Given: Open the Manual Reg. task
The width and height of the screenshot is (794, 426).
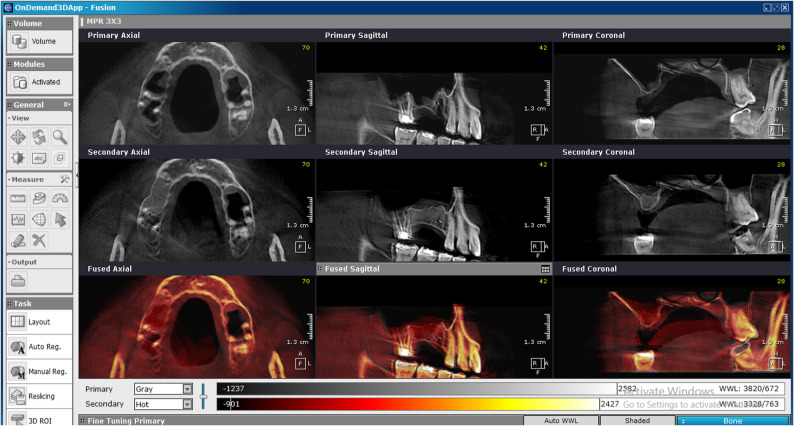Looking at the screenshot, I should [39, 372].
